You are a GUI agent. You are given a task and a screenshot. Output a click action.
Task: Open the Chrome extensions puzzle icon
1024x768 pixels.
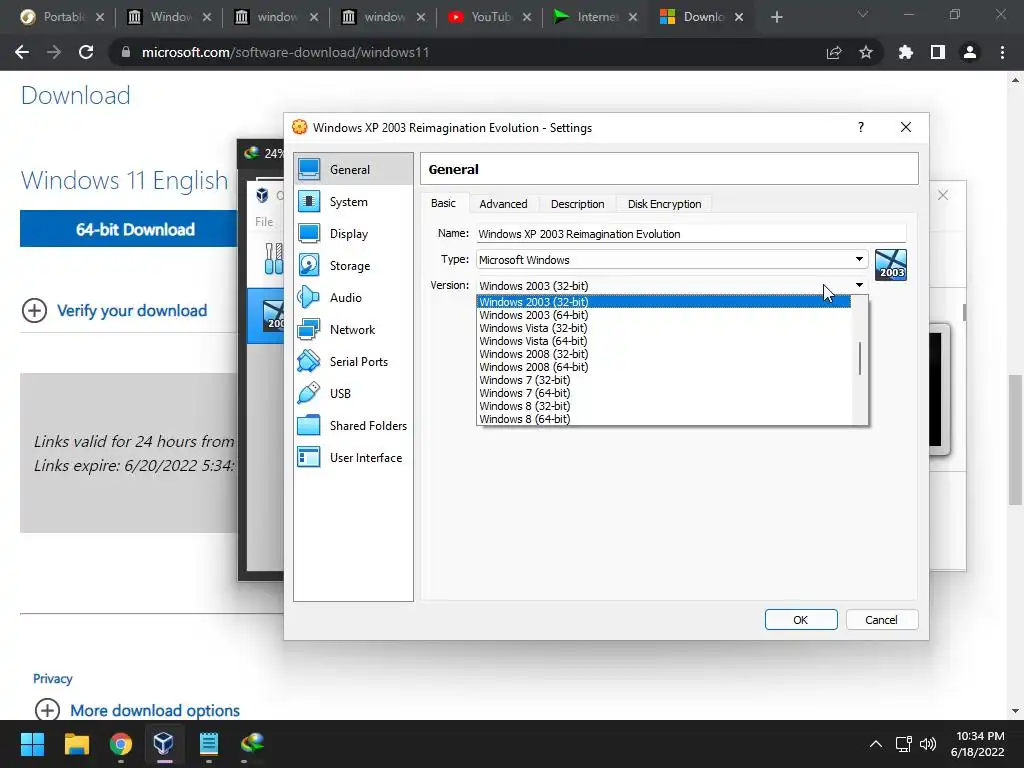click(x=905, y=52)
